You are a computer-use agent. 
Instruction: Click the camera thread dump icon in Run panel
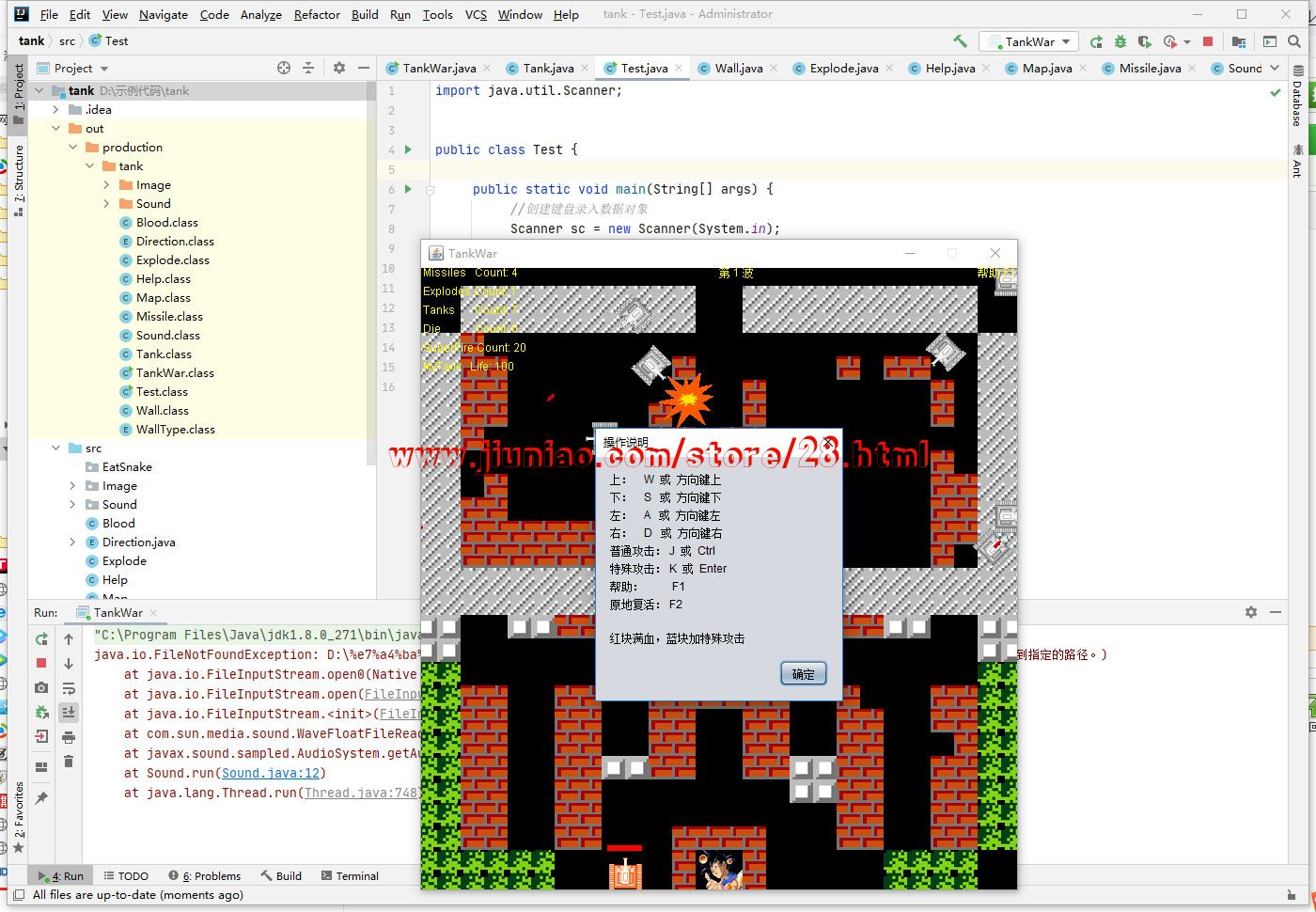coord(41,688)
